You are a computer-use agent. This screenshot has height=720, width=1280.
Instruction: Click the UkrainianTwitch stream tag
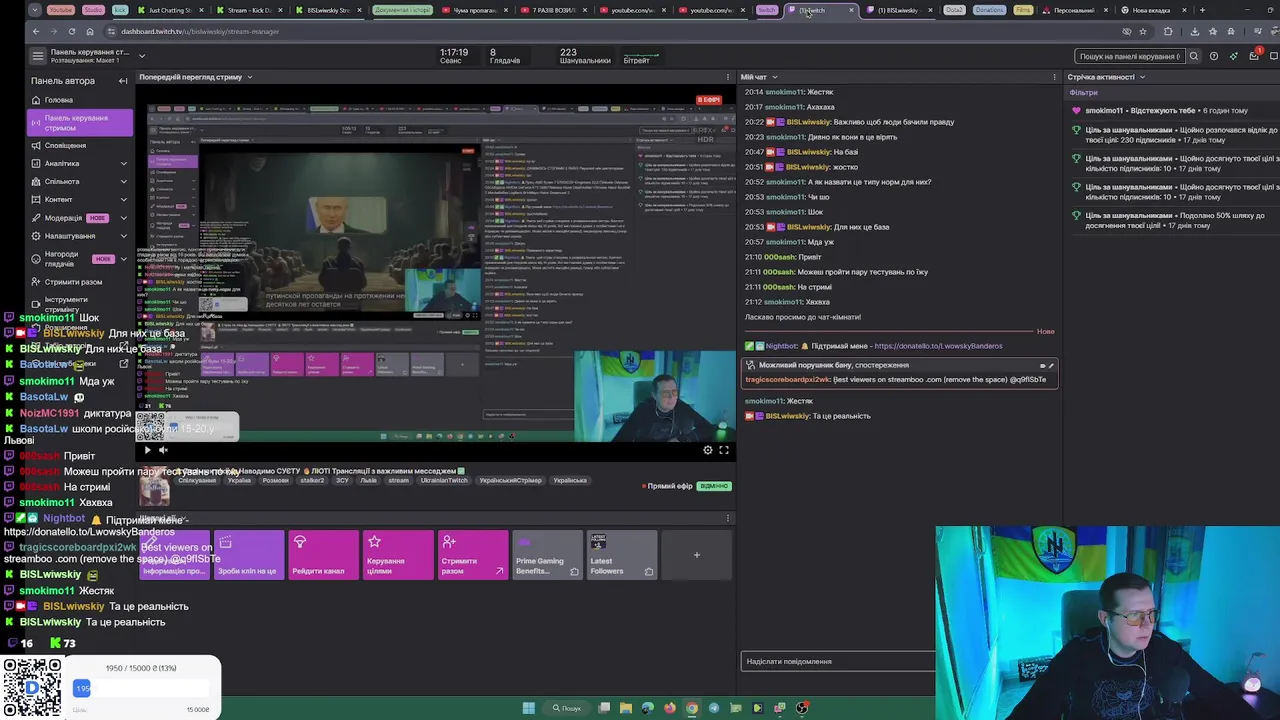point(444,480)
